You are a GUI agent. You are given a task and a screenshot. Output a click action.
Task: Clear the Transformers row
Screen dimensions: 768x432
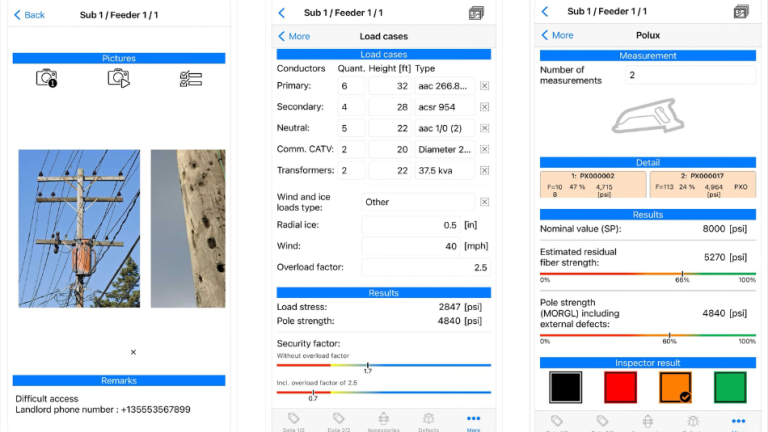[484, 170]
